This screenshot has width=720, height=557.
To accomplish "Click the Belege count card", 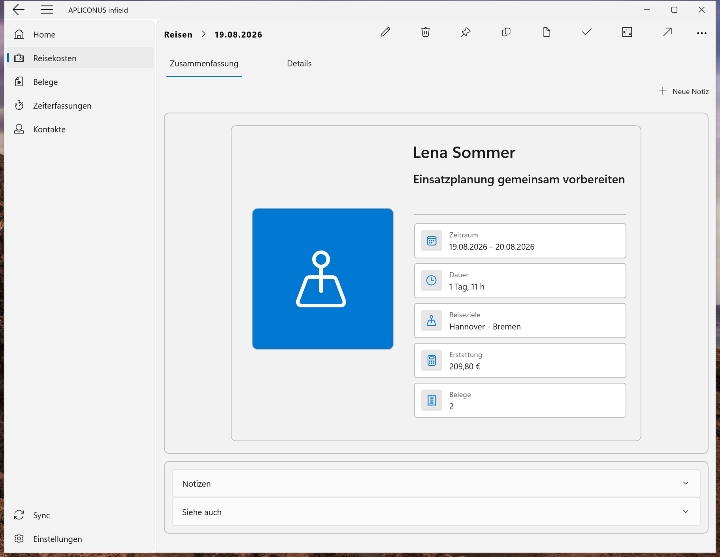I will click(x=520, y=400).
